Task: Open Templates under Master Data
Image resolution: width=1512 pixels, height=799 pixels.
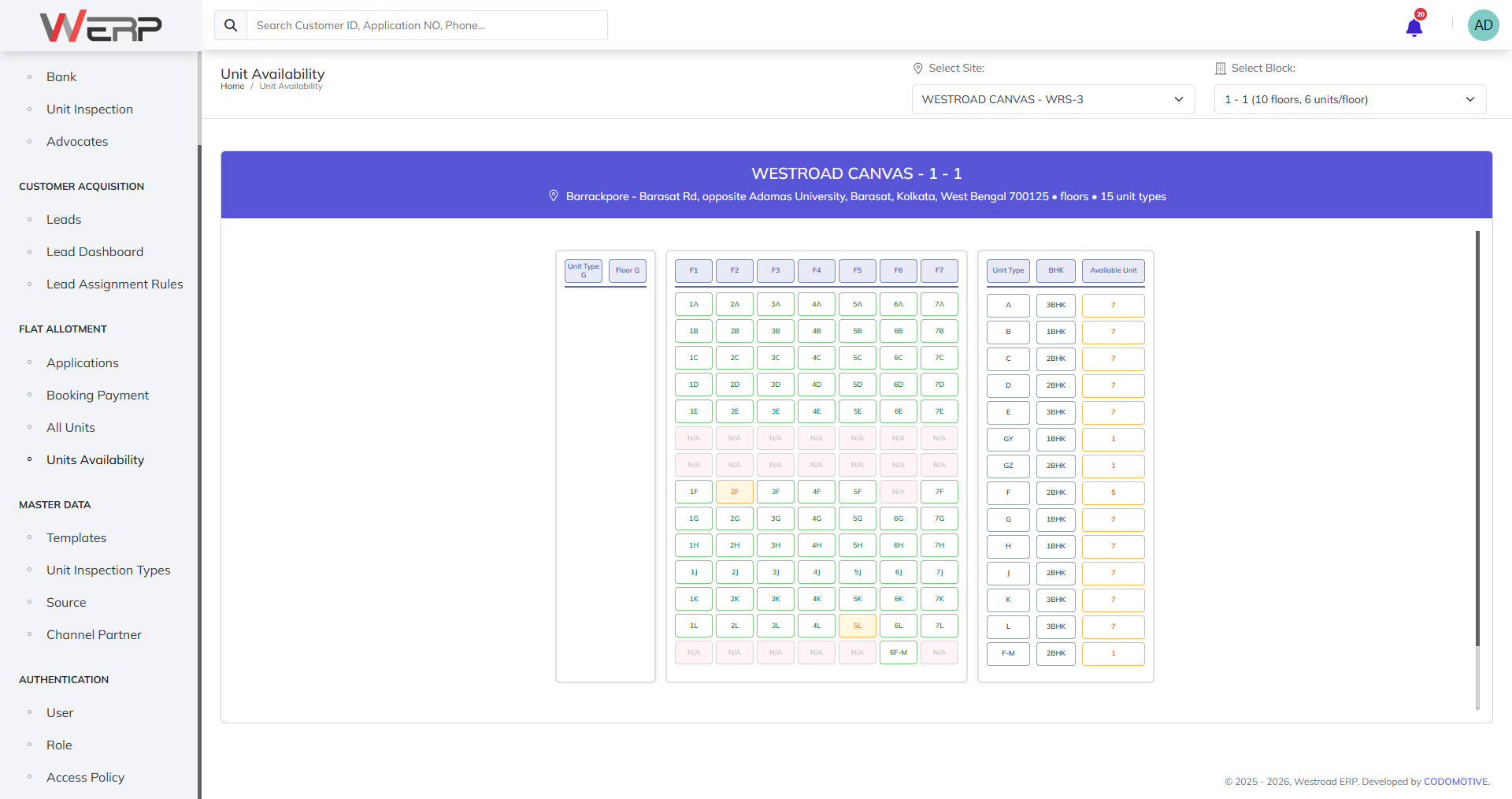Action: 76,537
